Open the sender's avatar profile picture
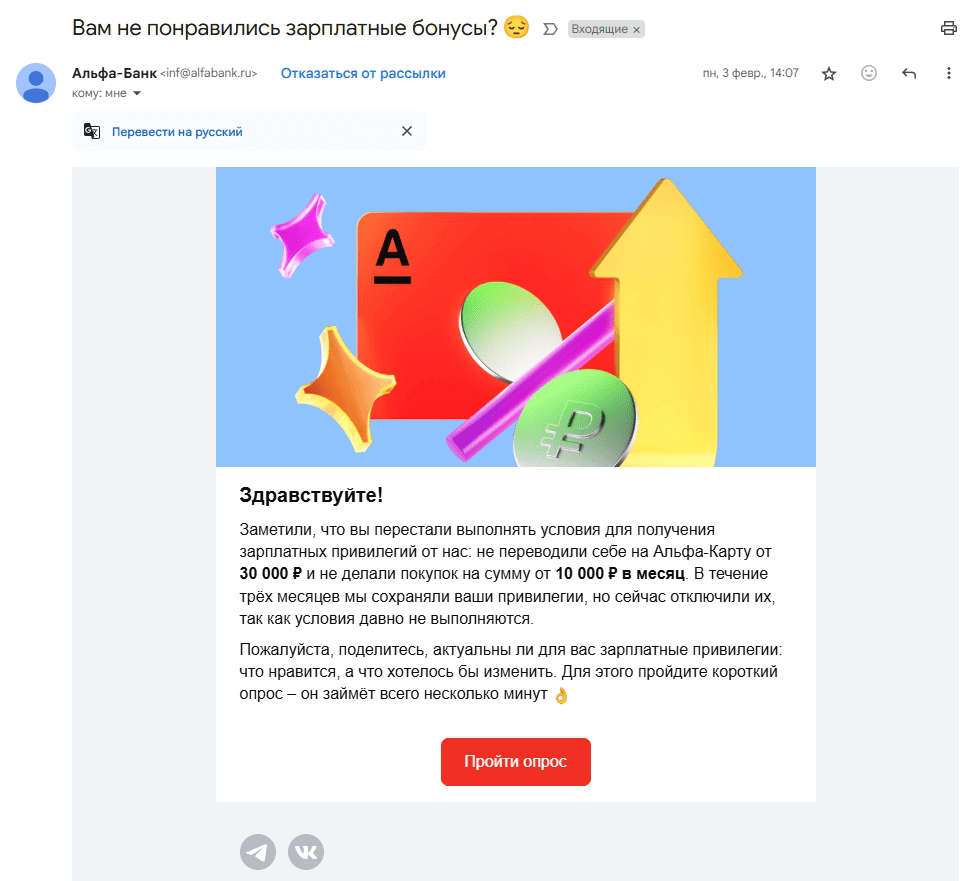The height and width of the screenshot is (881, 967). tap(36, 83)
